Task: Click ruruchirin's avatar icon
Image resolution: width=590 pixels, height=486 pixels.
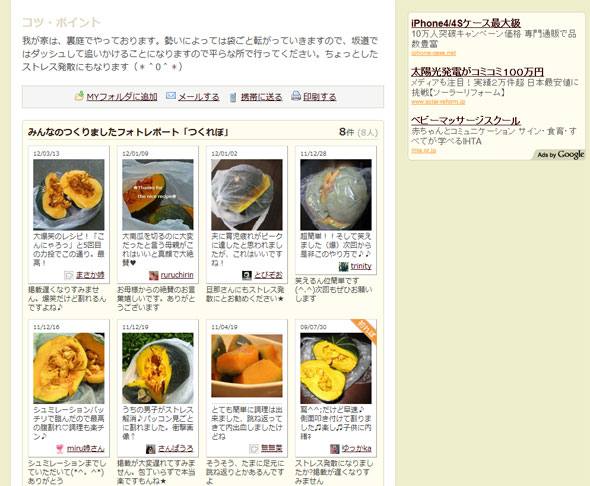Action: 154,275
